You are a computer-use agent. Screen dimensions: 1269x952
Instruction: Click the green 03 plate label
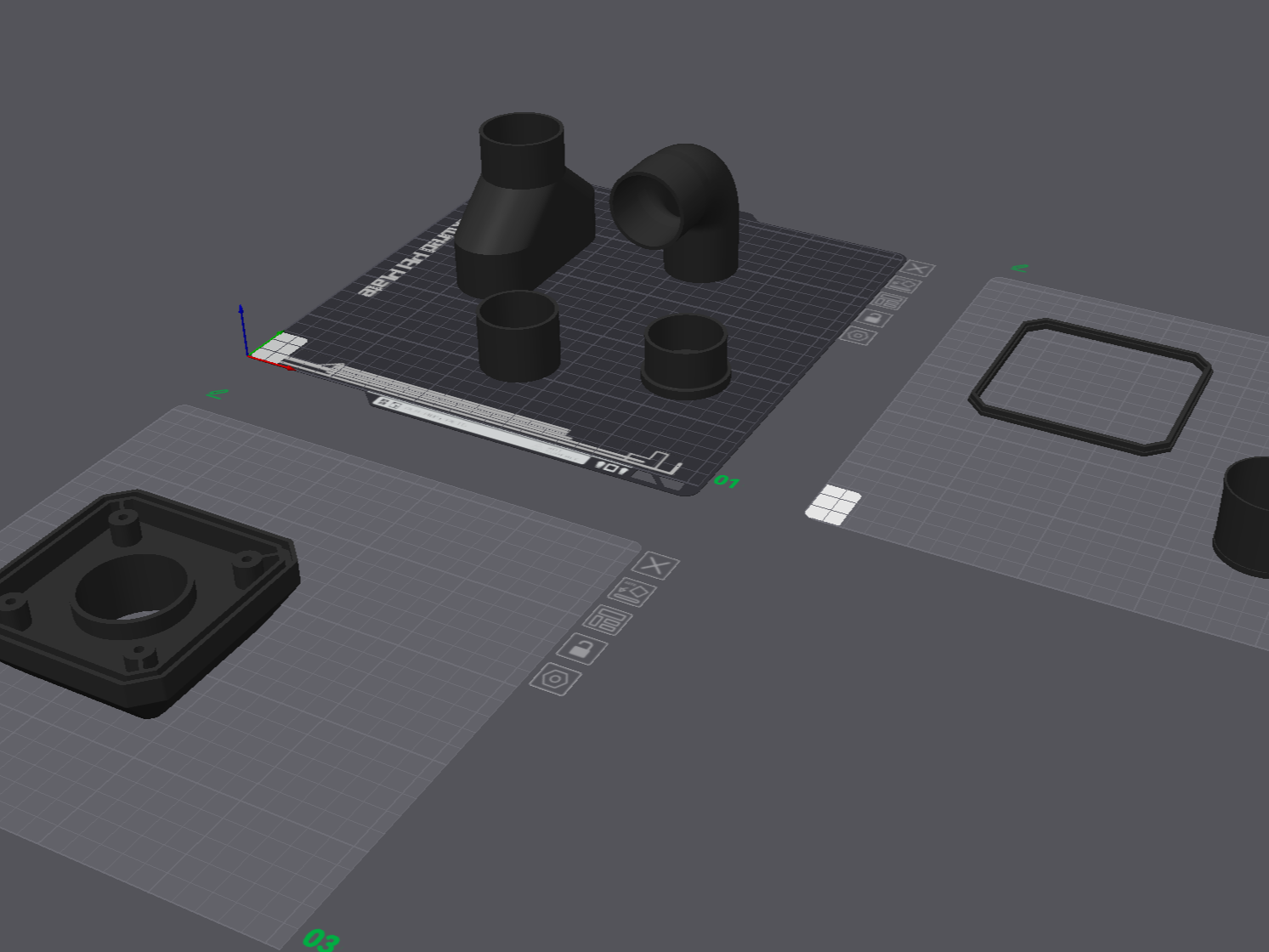click(321, 939)
